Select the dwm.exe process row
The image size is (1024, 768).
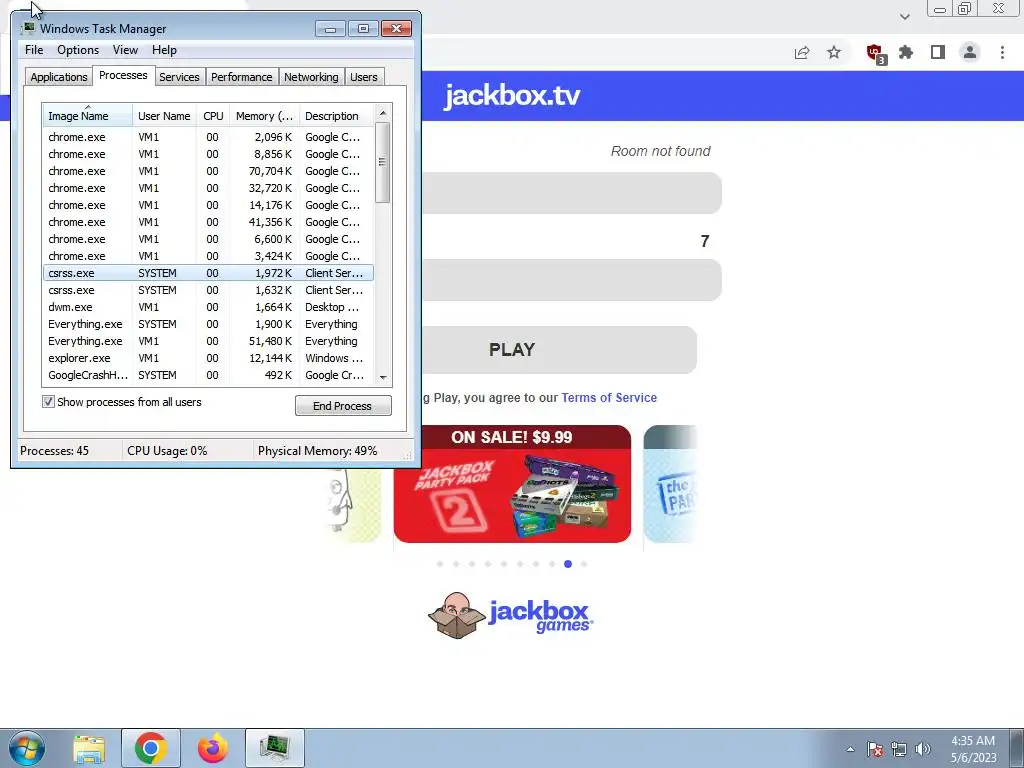point(208,307)
